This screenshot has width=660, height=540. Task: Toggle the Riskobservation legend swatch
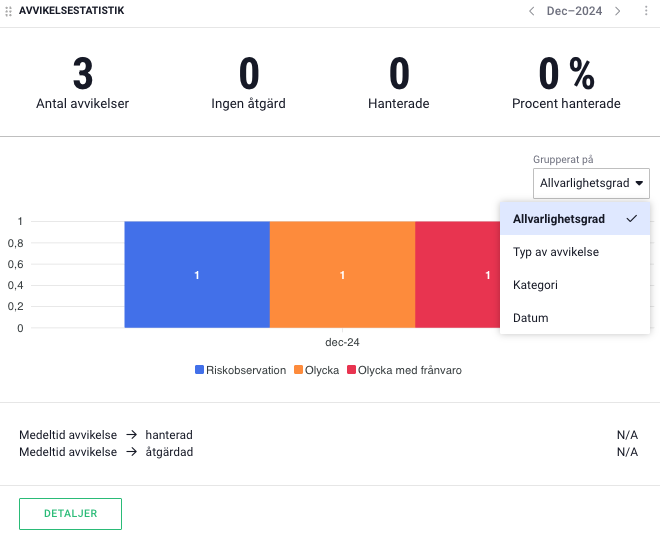coord(200,370)
